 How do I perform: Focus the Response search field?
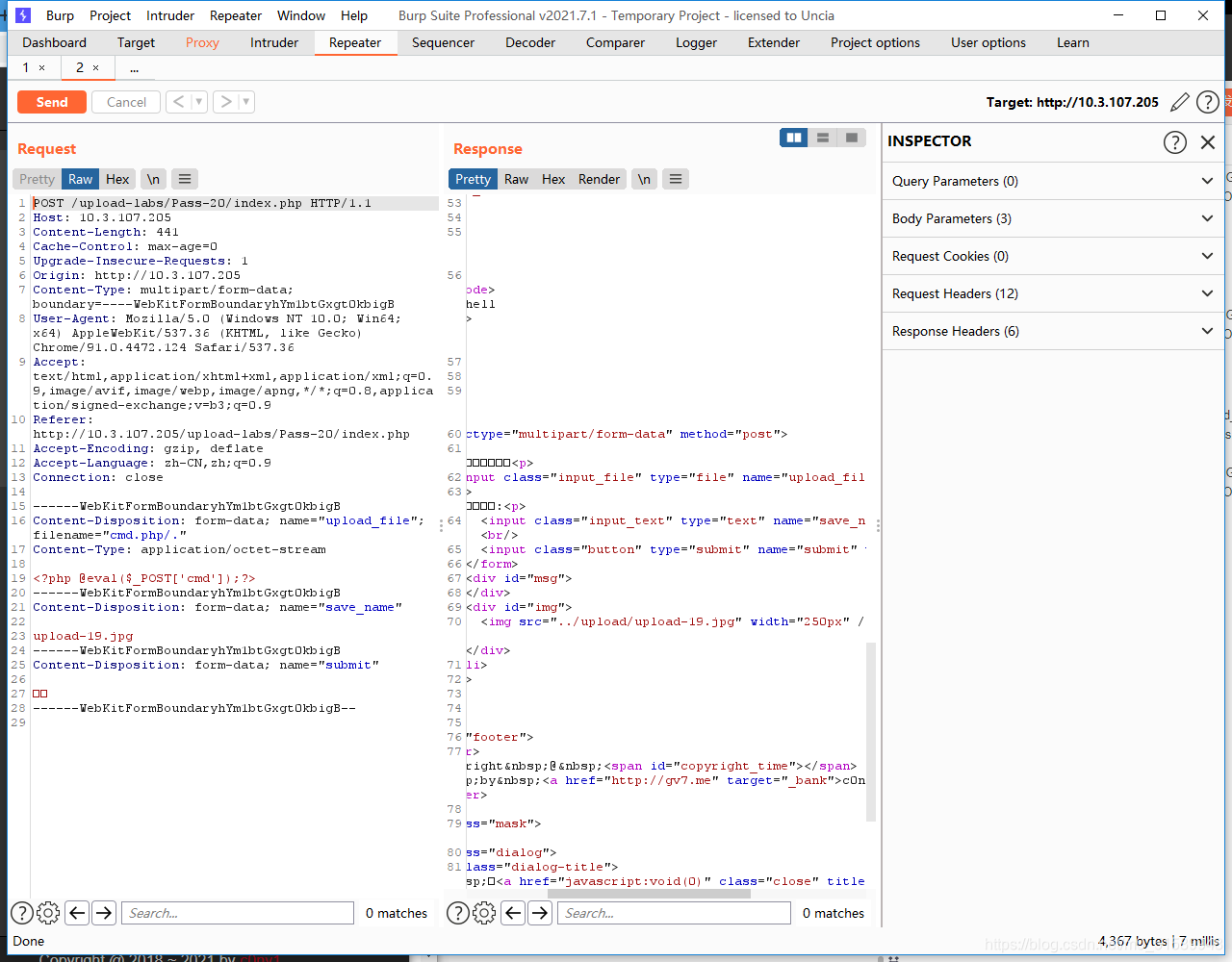674,913
